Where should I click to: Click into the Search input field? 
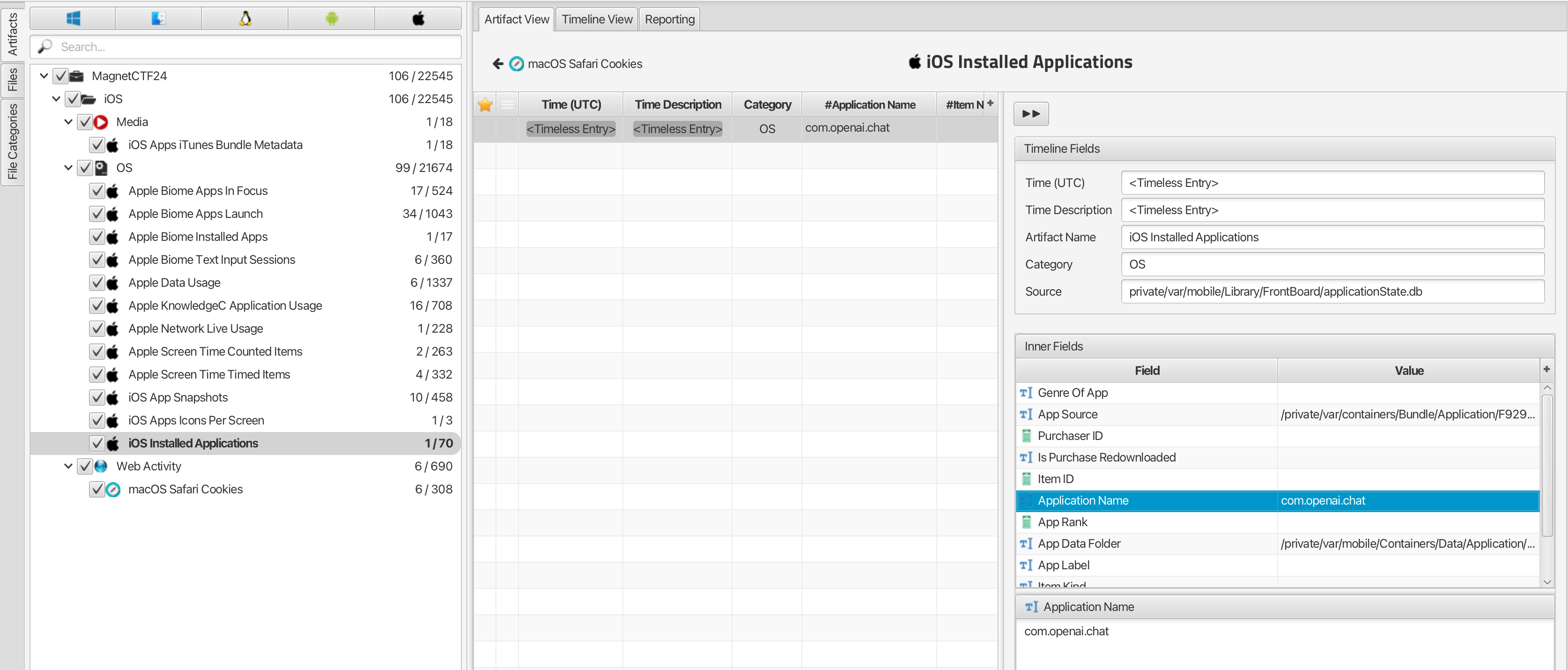[x=245, y=47]
